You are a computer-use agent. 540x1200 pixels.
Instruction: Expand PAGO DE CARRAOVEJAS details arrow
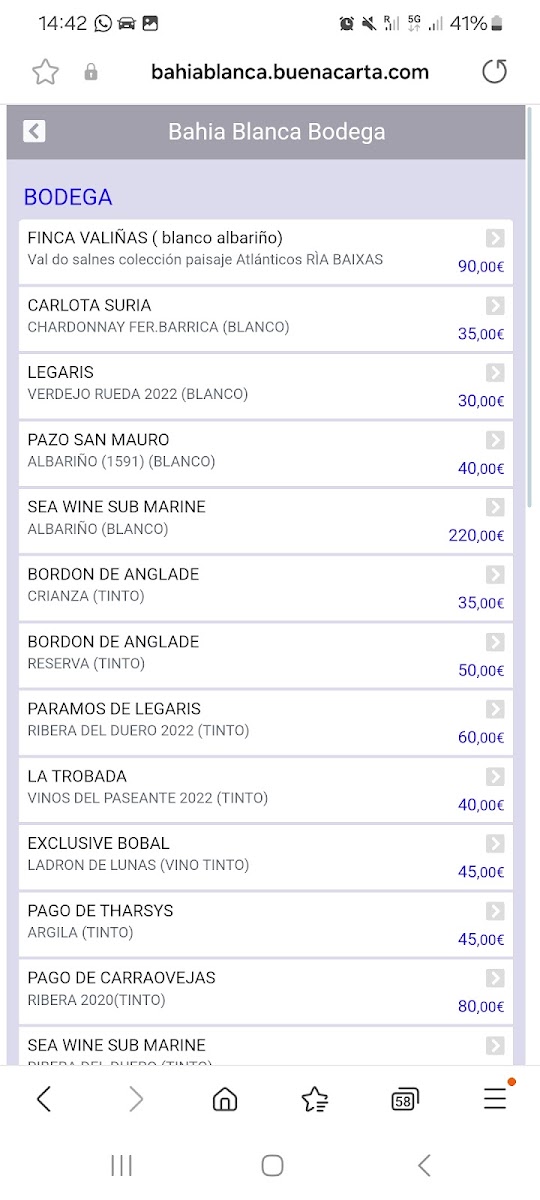(x=495, y=978)
